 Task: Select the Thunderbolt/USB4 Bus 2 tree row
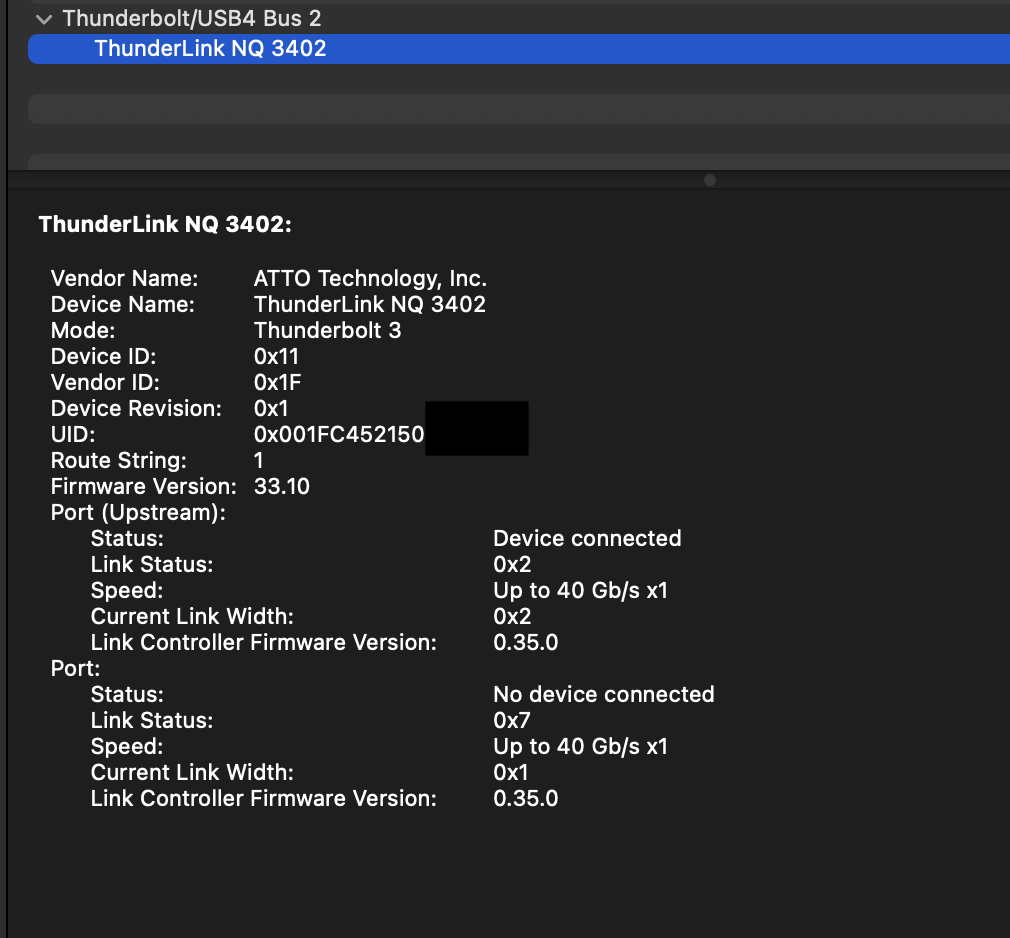(x=519, y=19)
